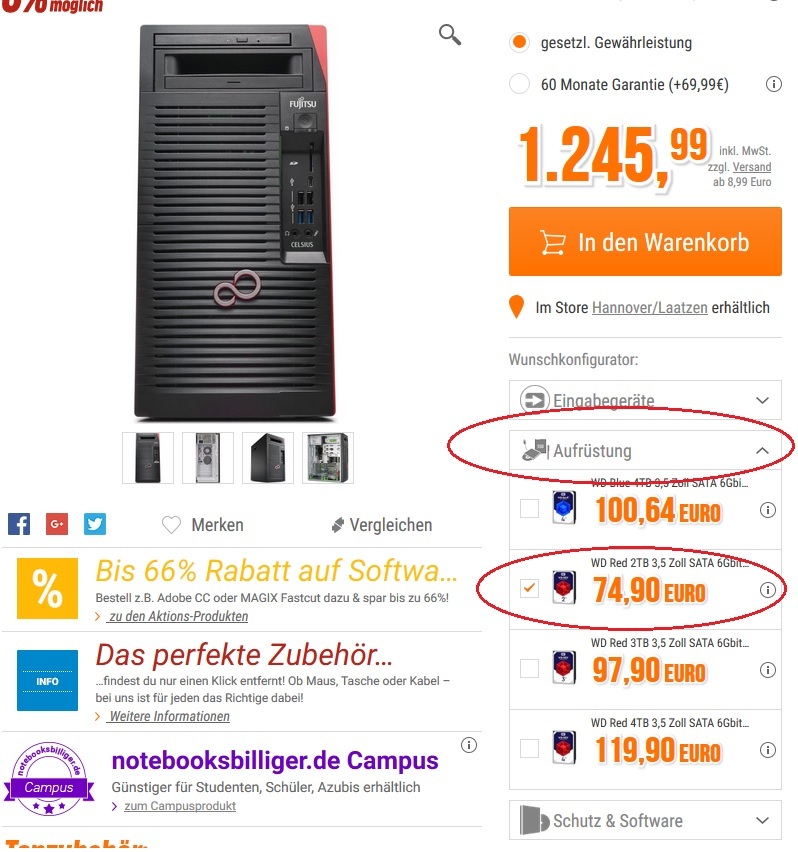Open info icon for WD Red 2TB drive
This screenshot has width=798, height=852.
(x=768, y=590)
